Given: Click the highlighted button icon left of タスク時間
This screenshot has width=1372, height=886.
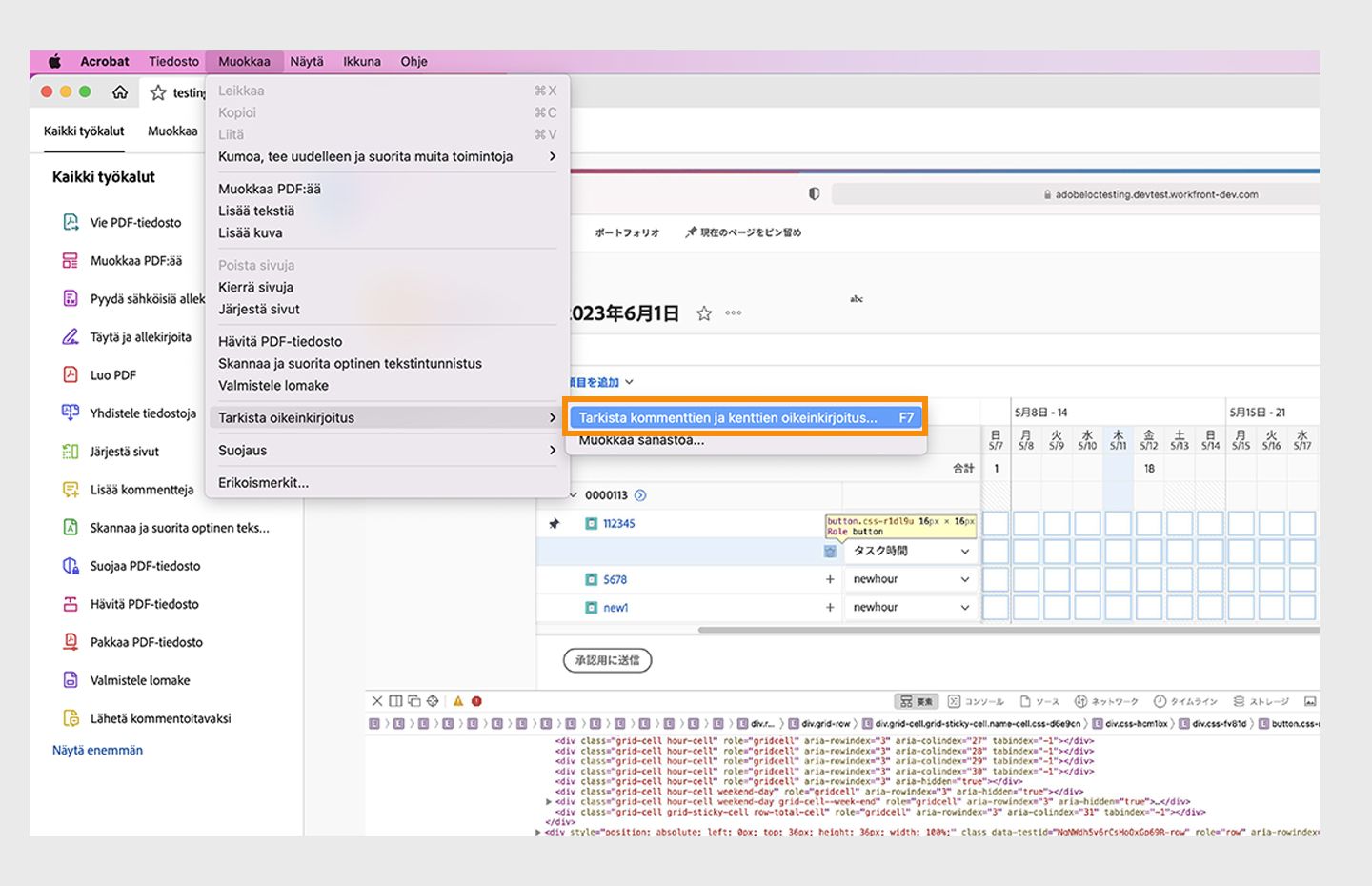Looking at the screenshot, I should coord(830,551).
